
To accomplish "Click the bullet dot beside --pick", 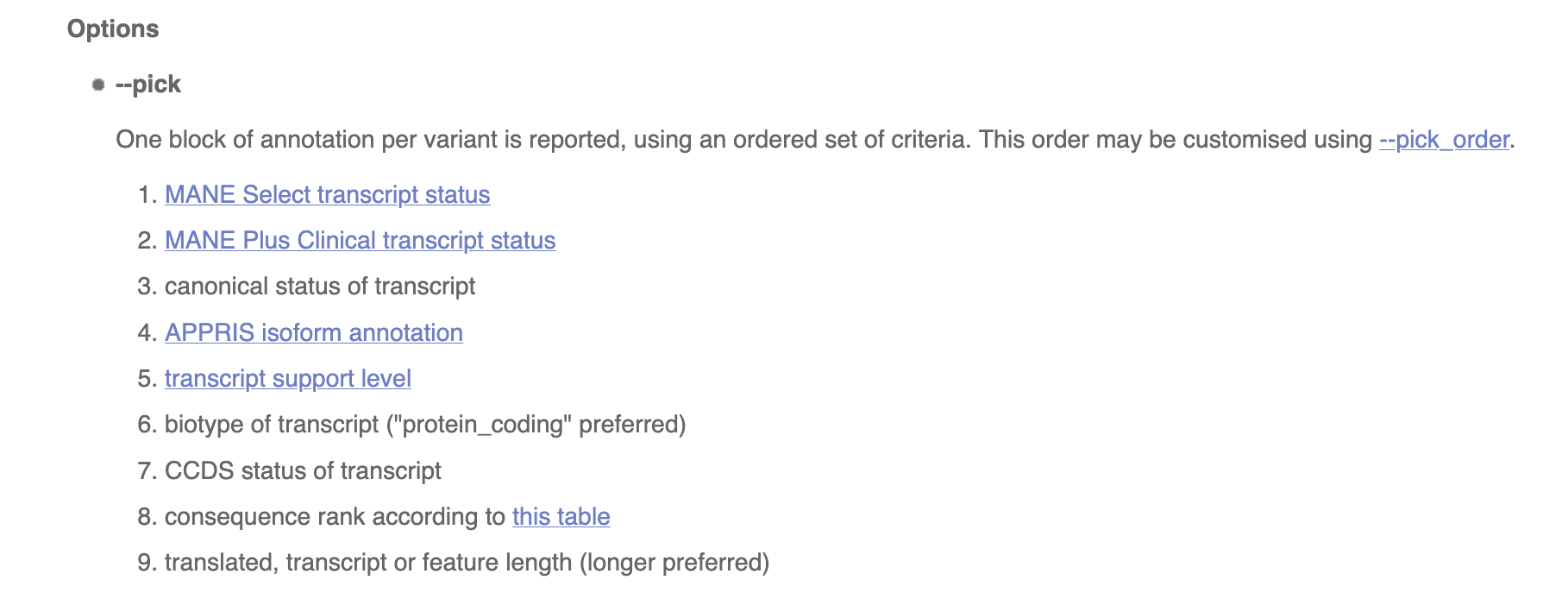I will [x=98, y=85].
